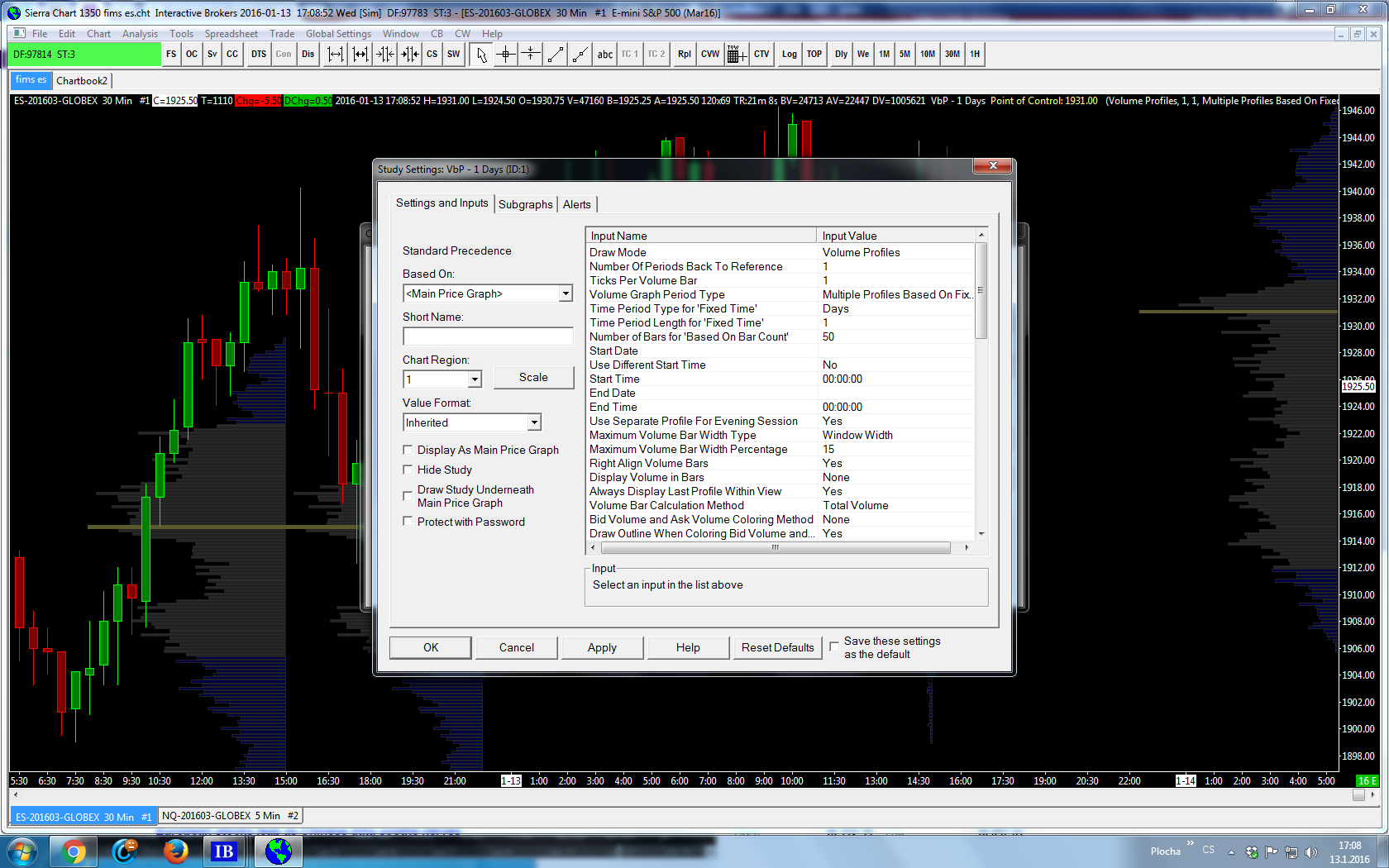The width and height of the screenshot is (1389, 868).
Task: Open the File menu
Action: [x=40, y=34]
